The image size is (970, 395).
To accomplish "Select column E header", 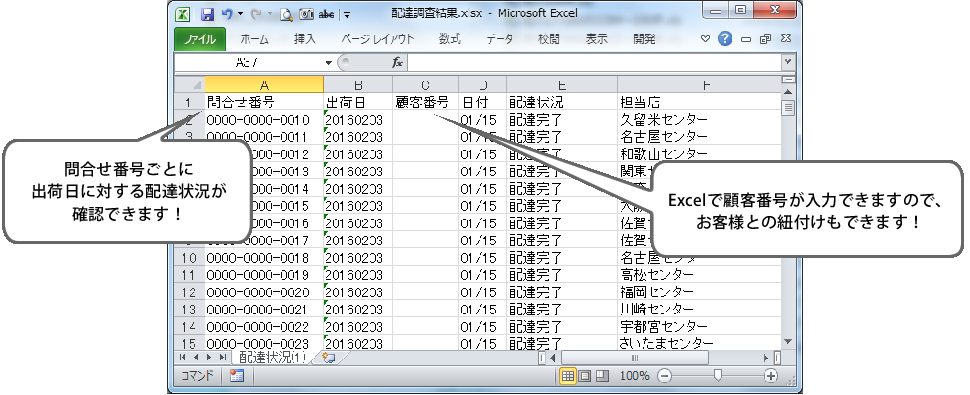I will [562, 85].
